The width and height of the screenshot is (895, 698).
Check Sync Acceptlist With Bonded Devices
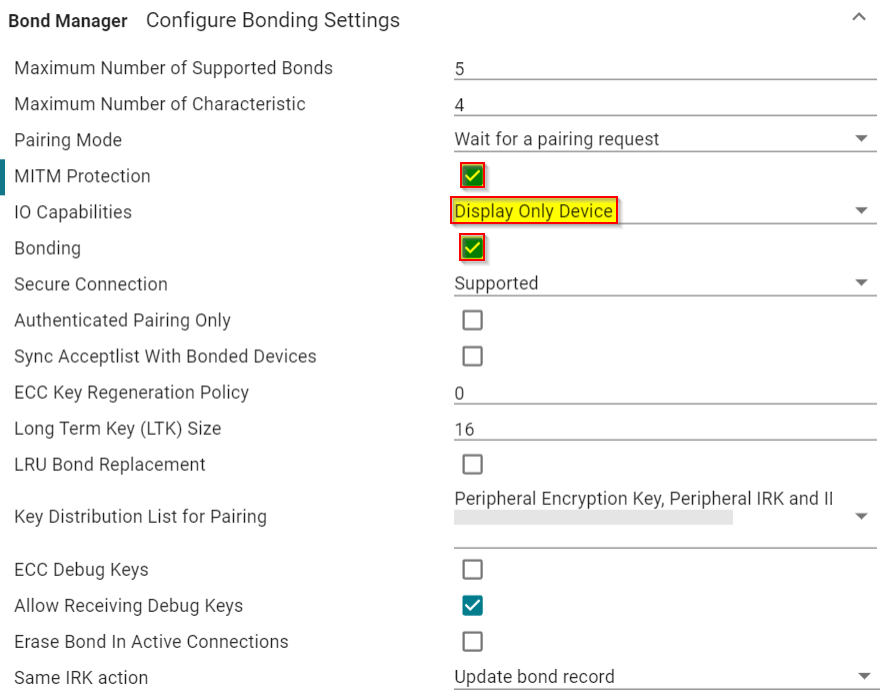[x=471, y=355]
